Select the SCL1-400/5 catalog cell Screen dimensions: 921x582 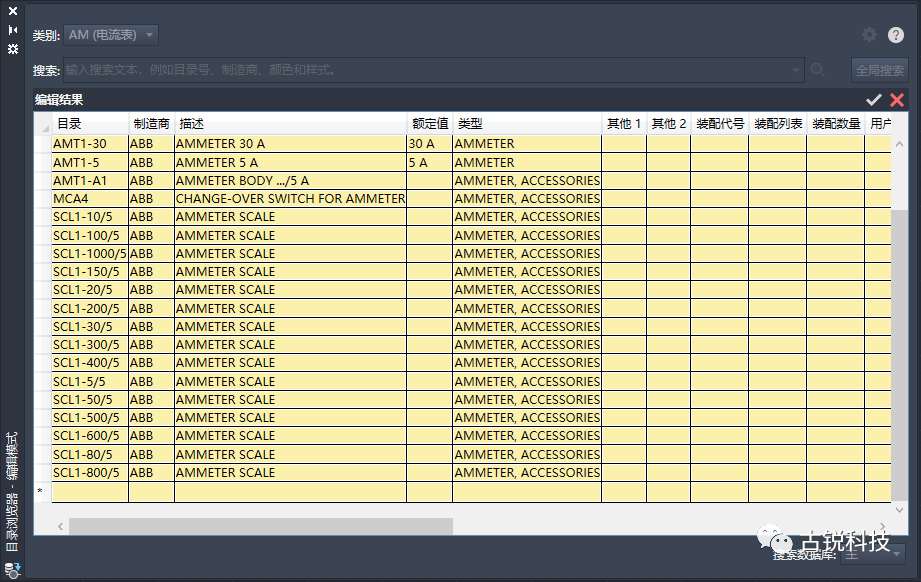coord(90,364)
